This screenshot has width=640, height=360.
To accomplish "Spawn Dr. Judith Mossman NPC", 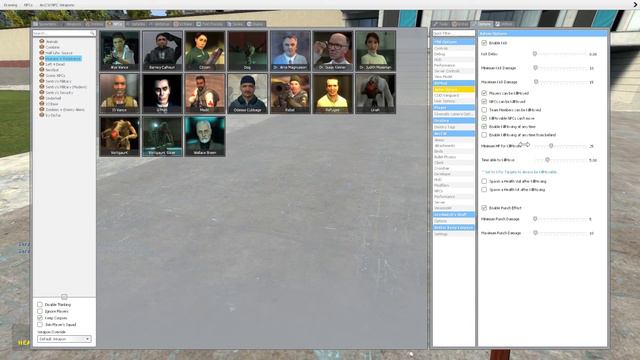I will click(x=376, y=51).
